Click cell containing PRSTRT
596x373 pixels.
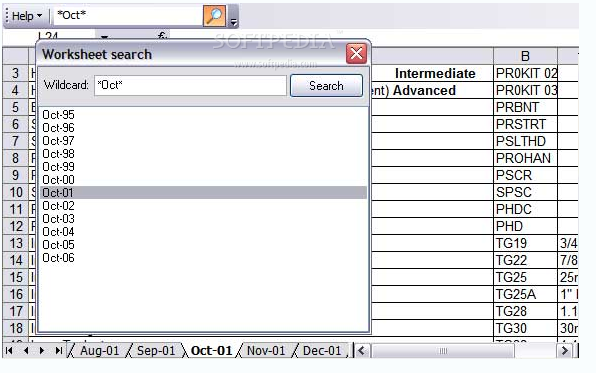(x=525, y=124)
